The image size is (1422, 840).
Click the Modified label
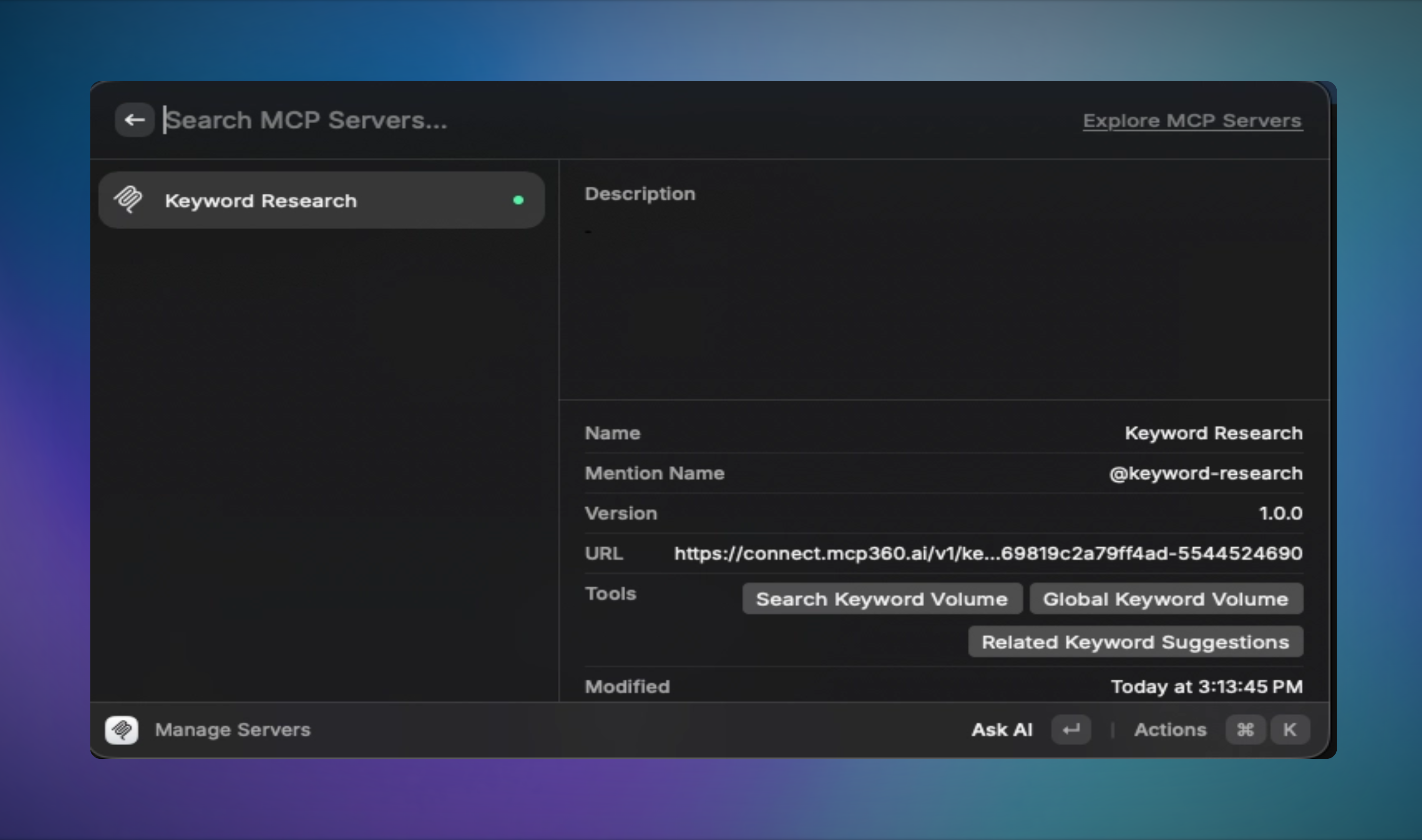coord(627,687)
